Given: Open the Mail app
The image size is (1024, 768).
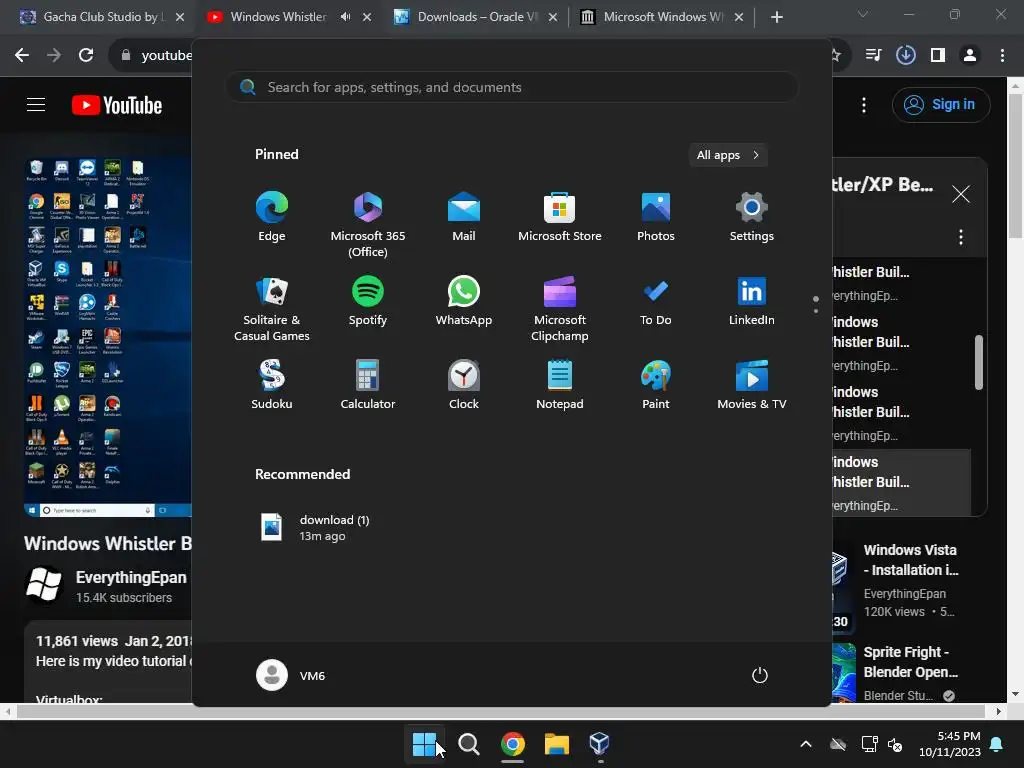Looking at the screenshot, I should click(464, 217).
